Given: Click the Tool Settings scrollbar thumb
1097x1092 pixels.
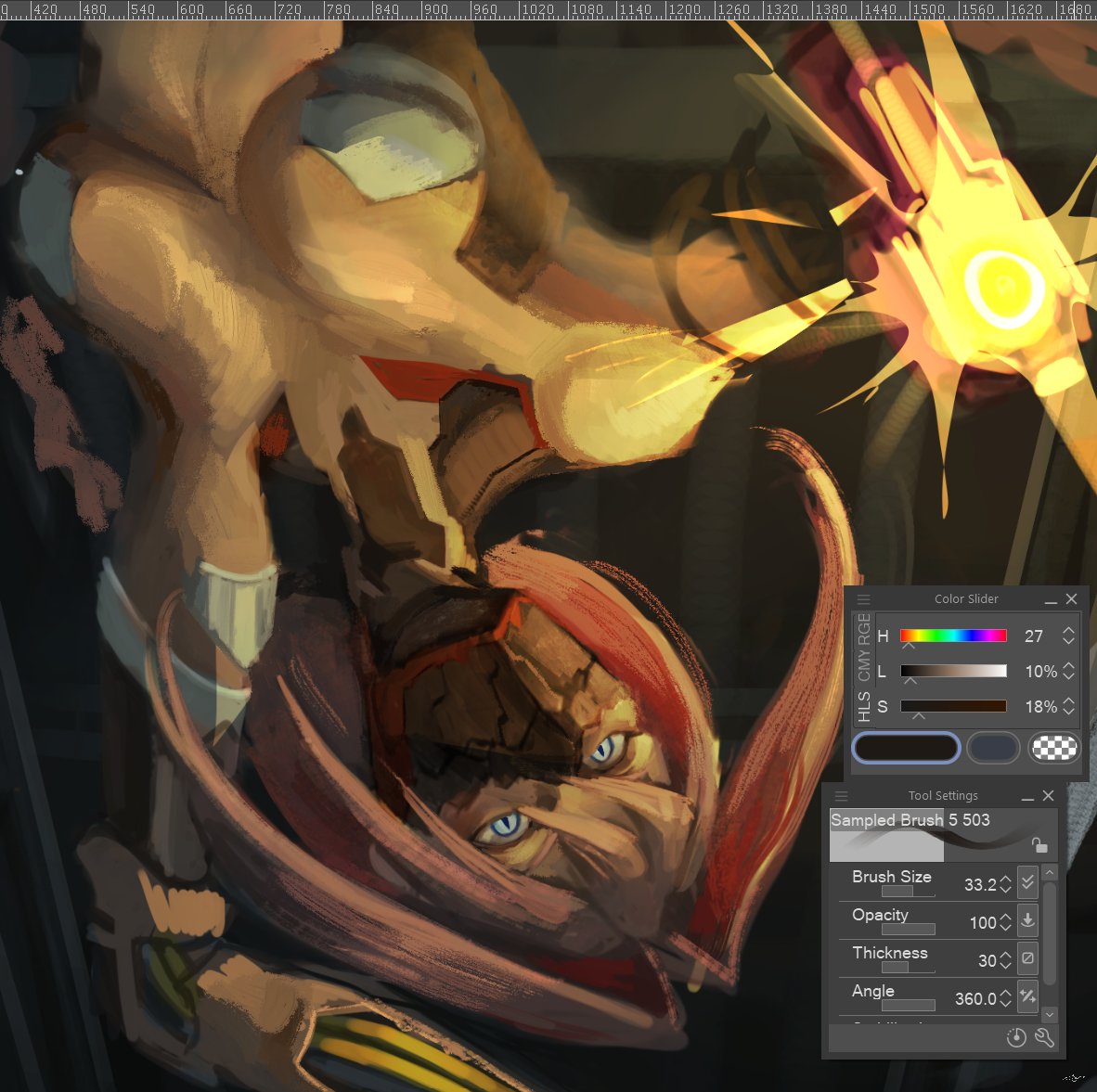Looking at the screenshot, I should pyautogui.click(x=1049, y=933).
